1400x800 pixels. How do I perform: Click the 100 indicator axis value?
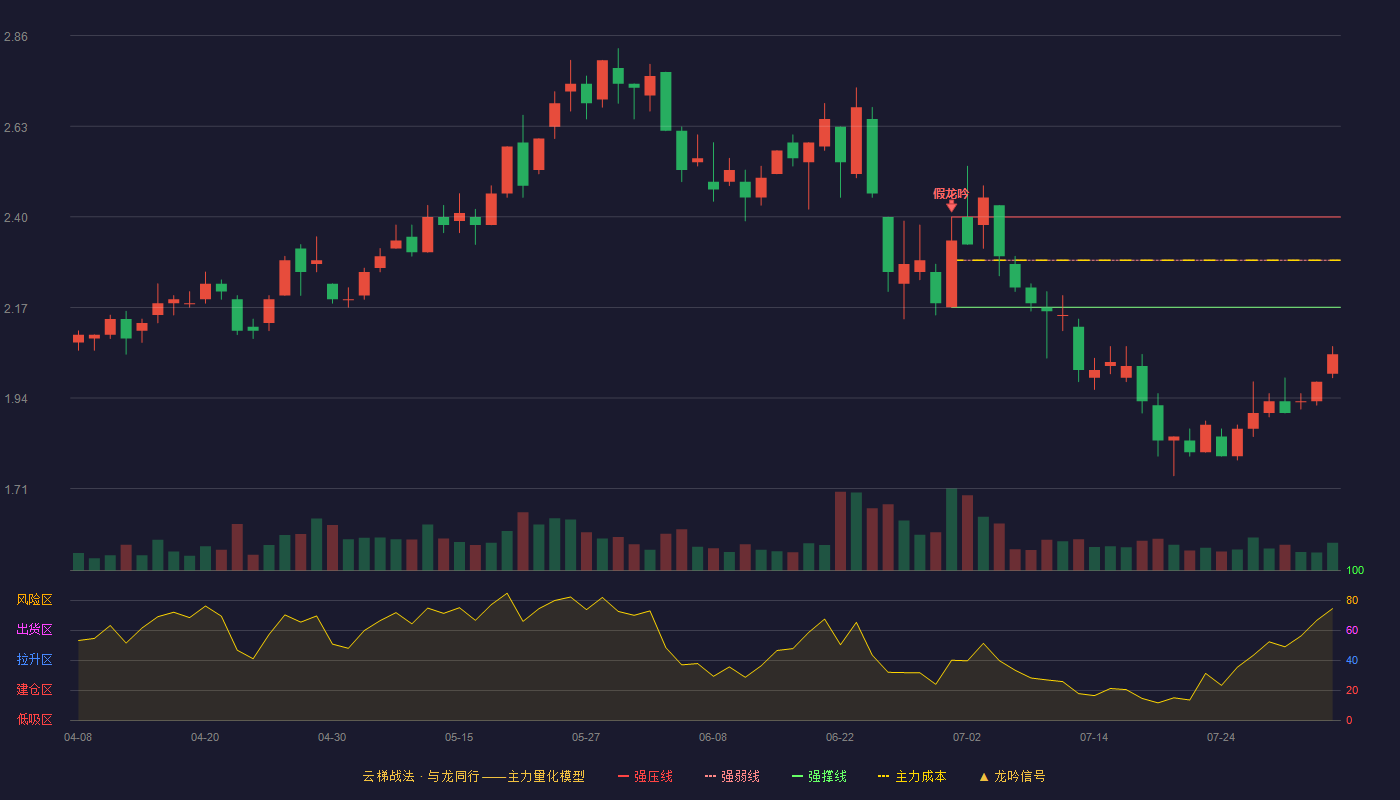point(1355,571)
